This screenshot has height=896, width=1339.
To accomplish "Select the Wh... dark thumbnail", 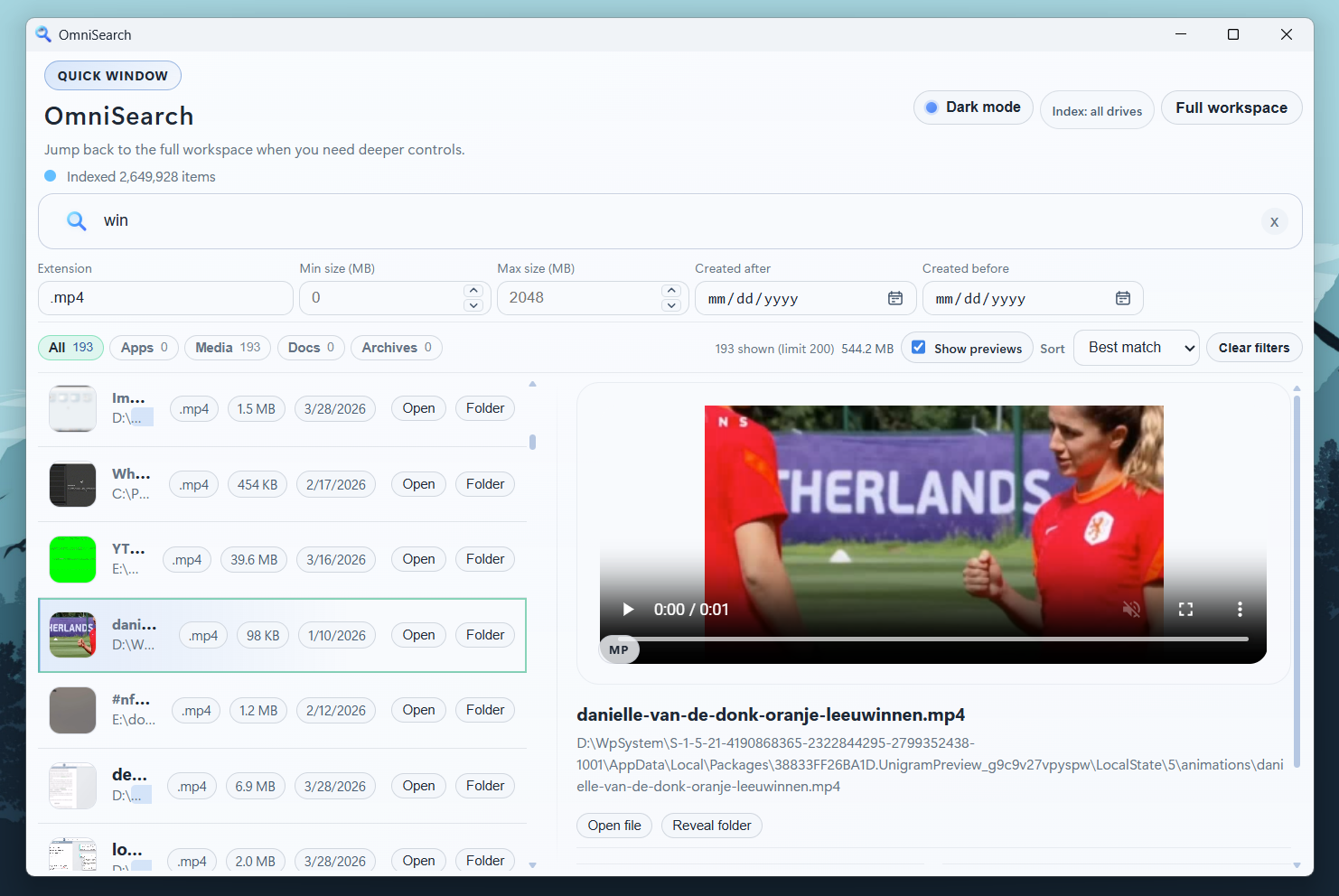I will [x=72, y=484].
